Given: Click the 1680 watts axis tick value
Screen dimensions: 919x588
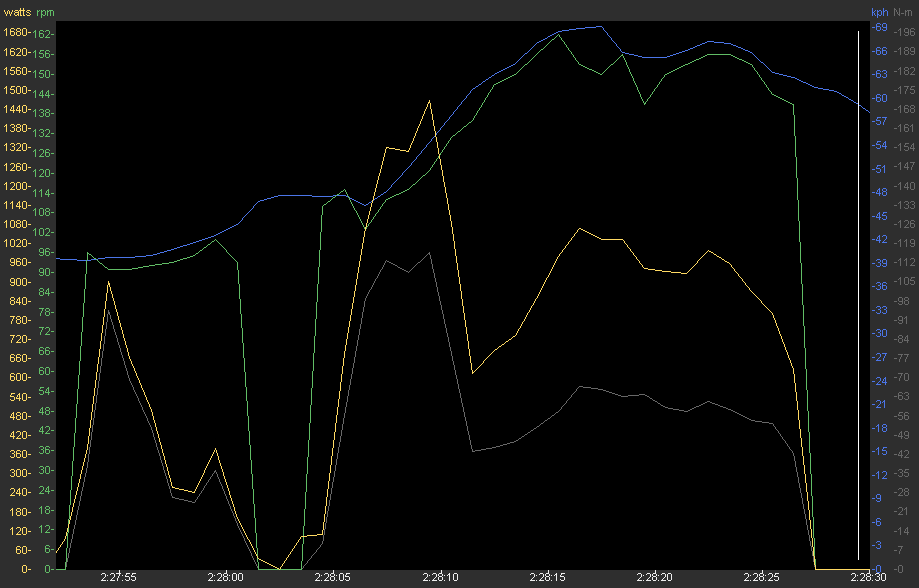Looking at the screenshot, I should click(x=16, y=33).
